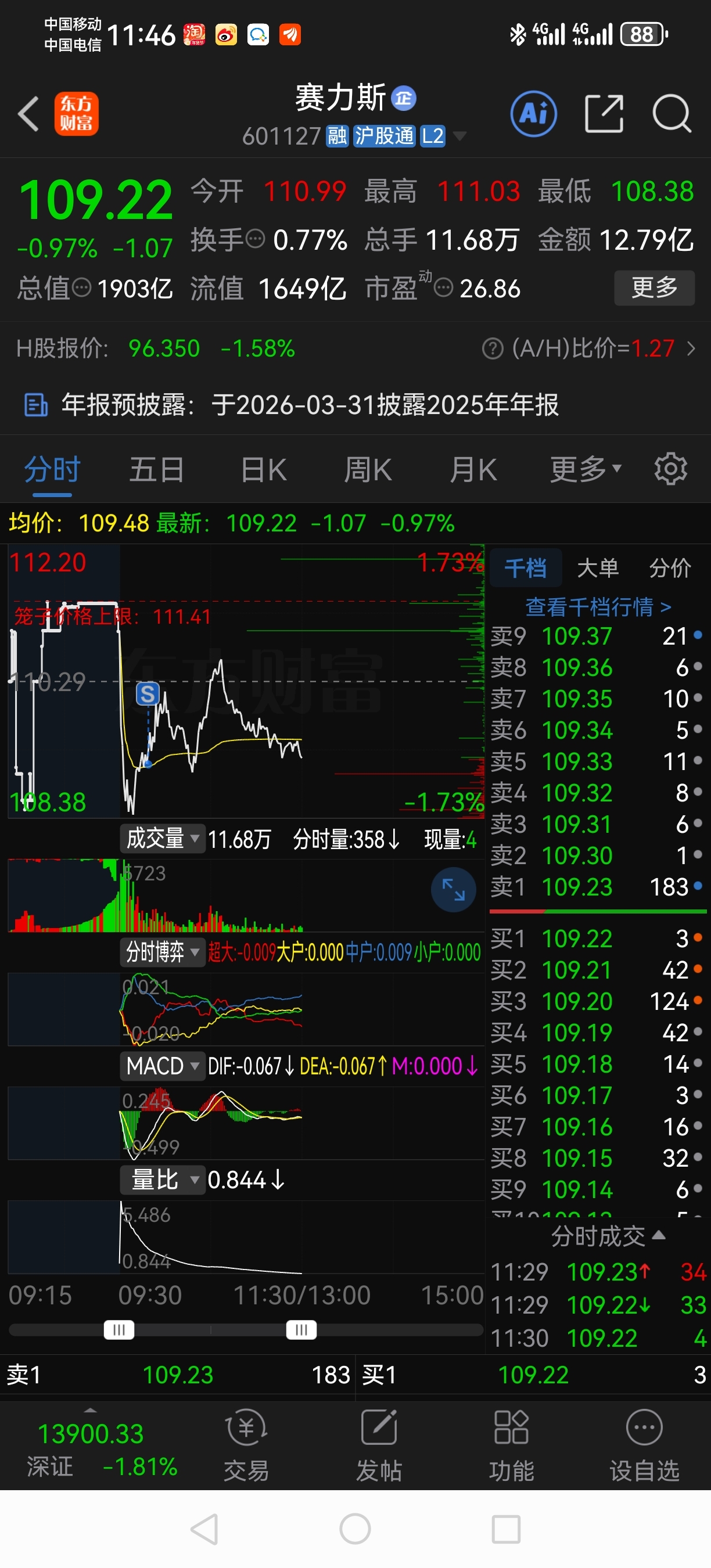This screenshot has height=1568, width=711.
Task: Tap info icon beside 换手
Action: click(255, 238)
